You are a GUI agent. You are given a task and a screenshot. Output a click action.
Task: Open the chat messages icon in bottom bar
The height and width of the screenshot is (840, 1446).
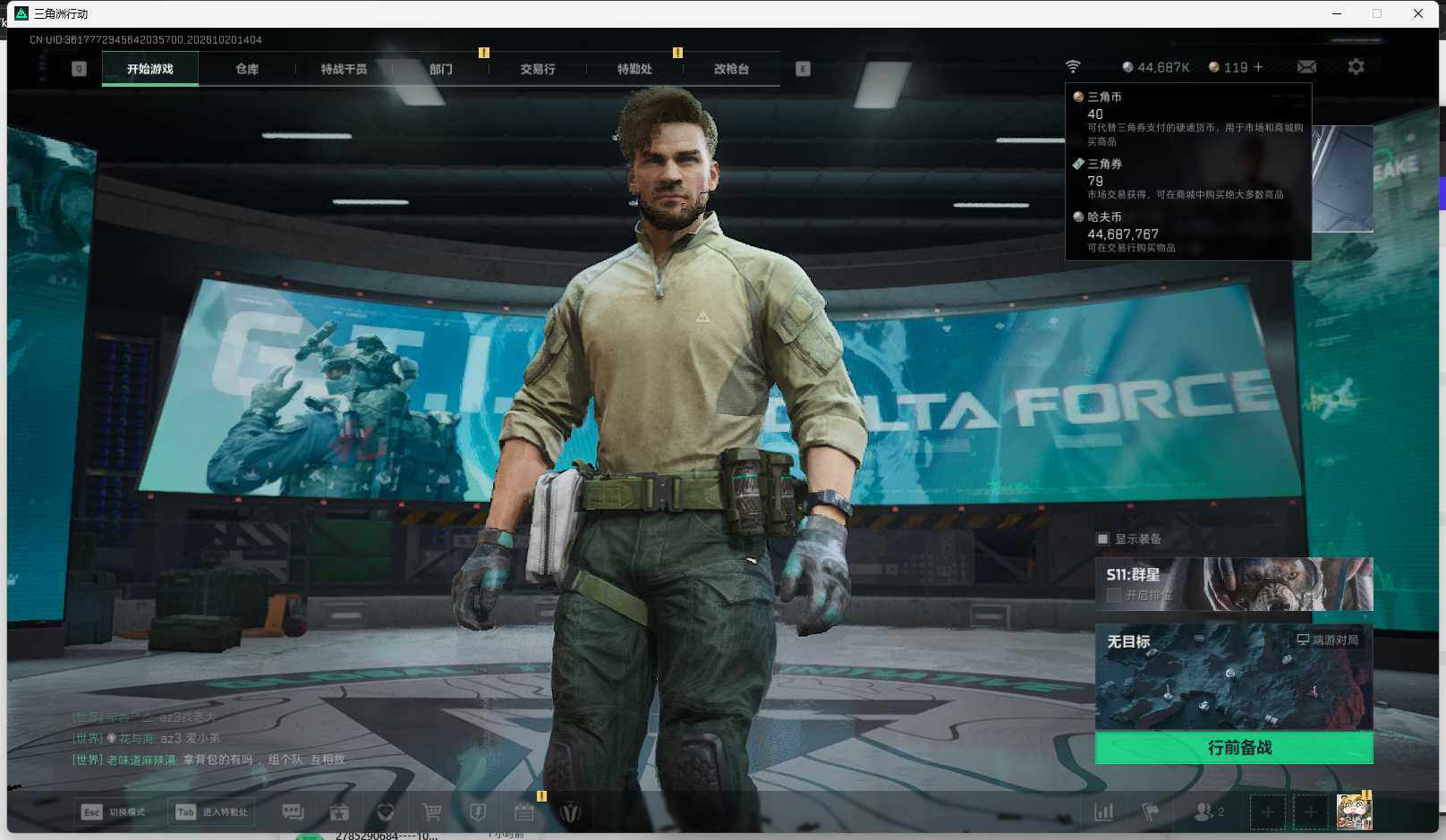coord(293,812)
